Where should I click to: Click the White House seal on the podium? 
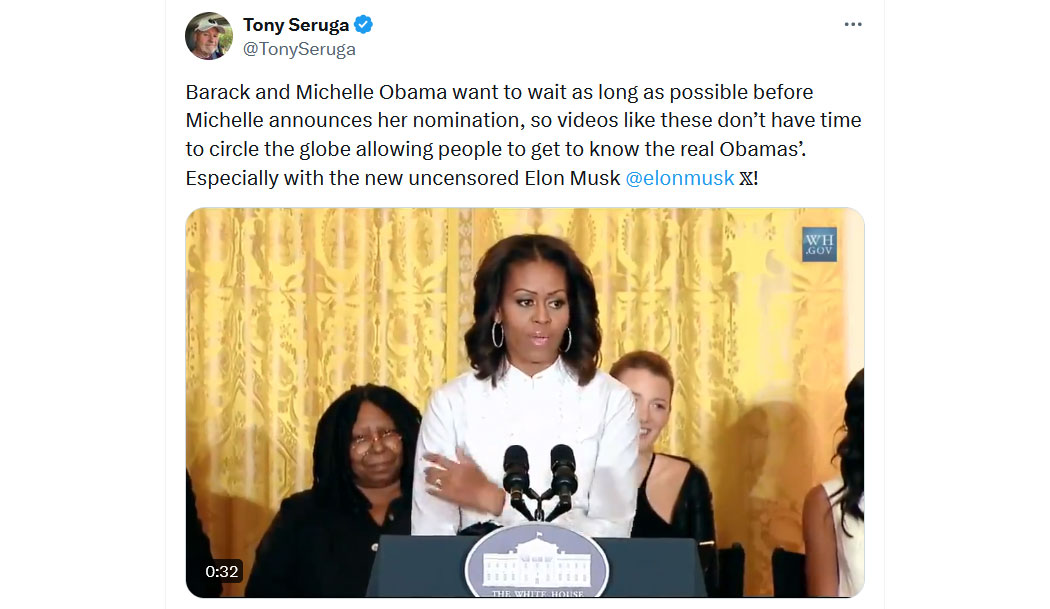[537, 561]
